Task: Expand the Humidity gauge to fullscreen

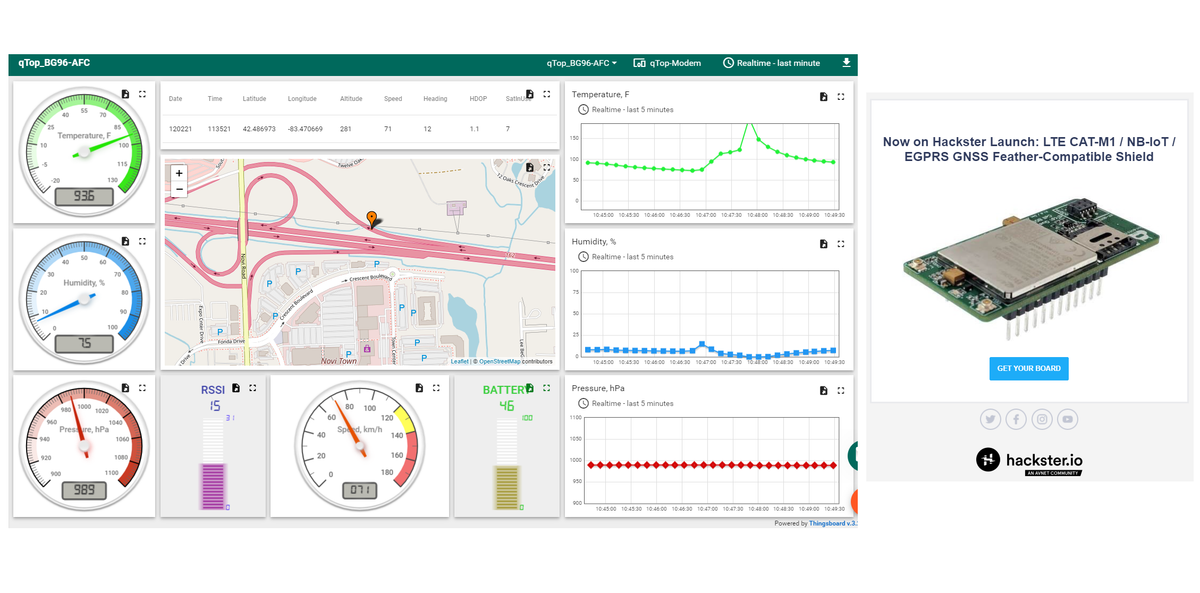Action: pyautogui.click(x=143, y=240)
